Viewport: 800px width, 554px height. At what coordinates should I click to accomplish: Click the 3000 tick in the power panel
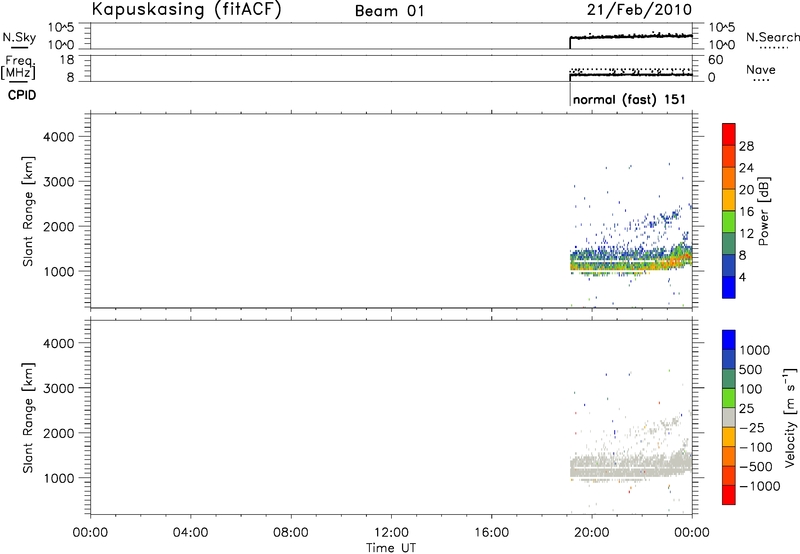click(x=59, y=182)
